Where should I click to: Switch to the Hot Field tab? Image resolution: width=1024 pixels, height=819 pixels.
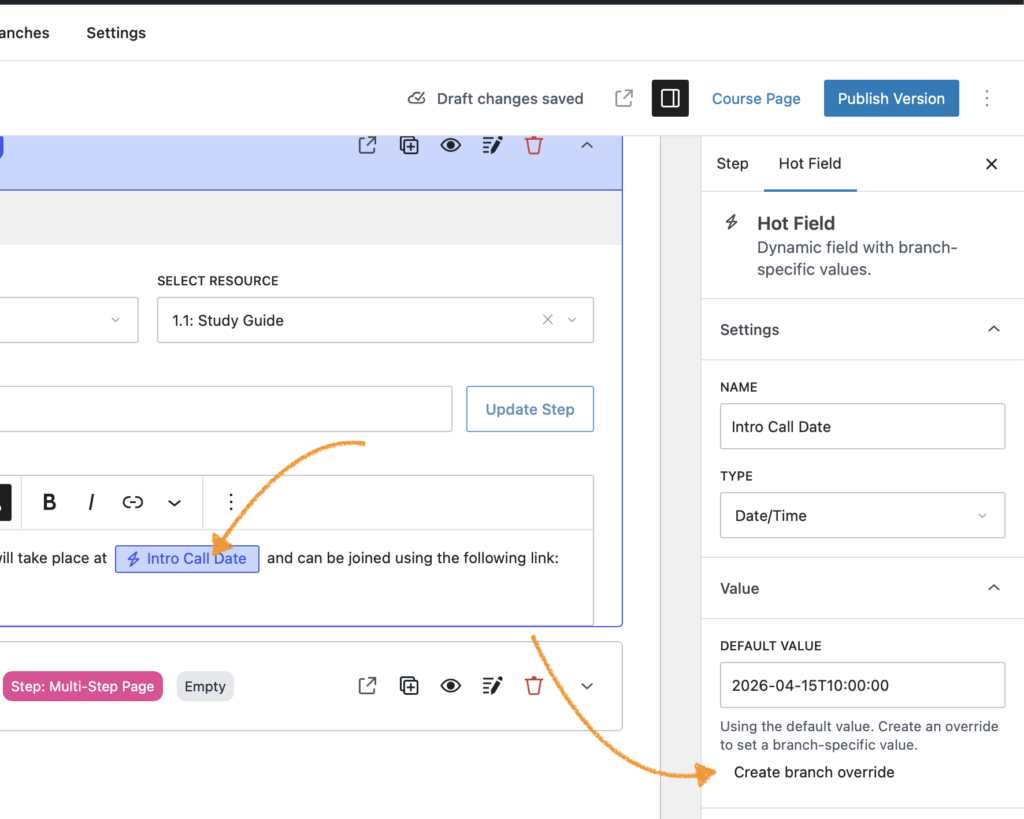point(810,164)
